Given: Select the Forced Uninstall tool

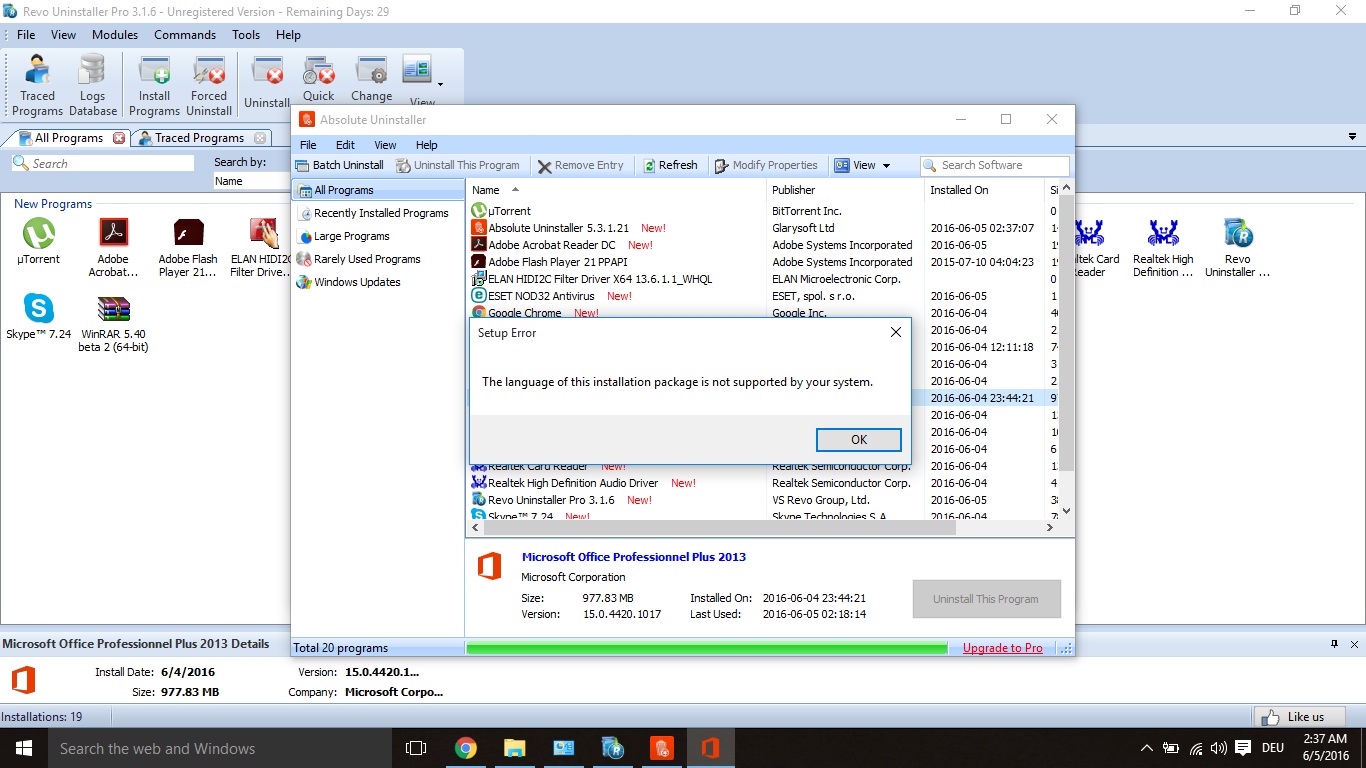Looking at the screenshot, I should (x=209, y=84).
